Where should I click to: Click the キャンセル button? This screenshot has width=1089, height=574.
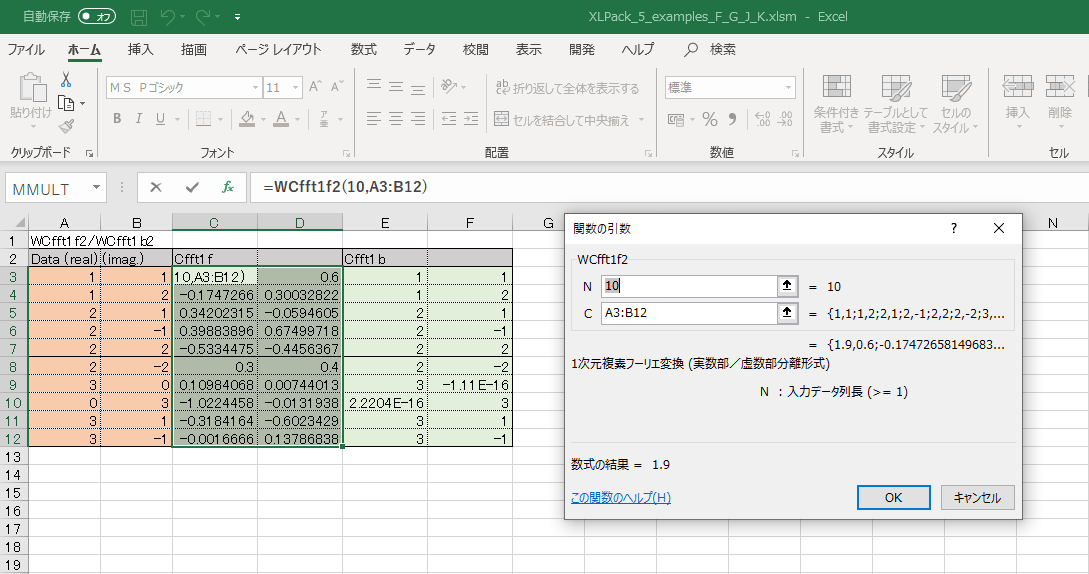click(x=977, y=498)
